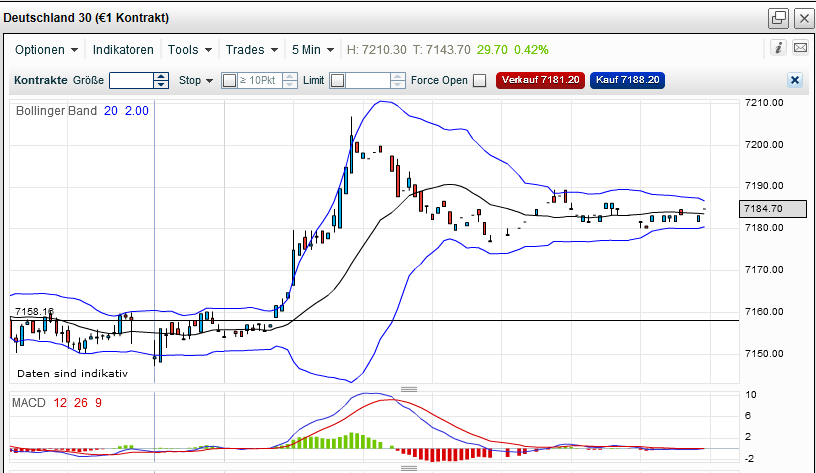This screenshot has width=816, height=473.
Task: Detach chart with pop-out window icon
Action: (x=779, y=18)
